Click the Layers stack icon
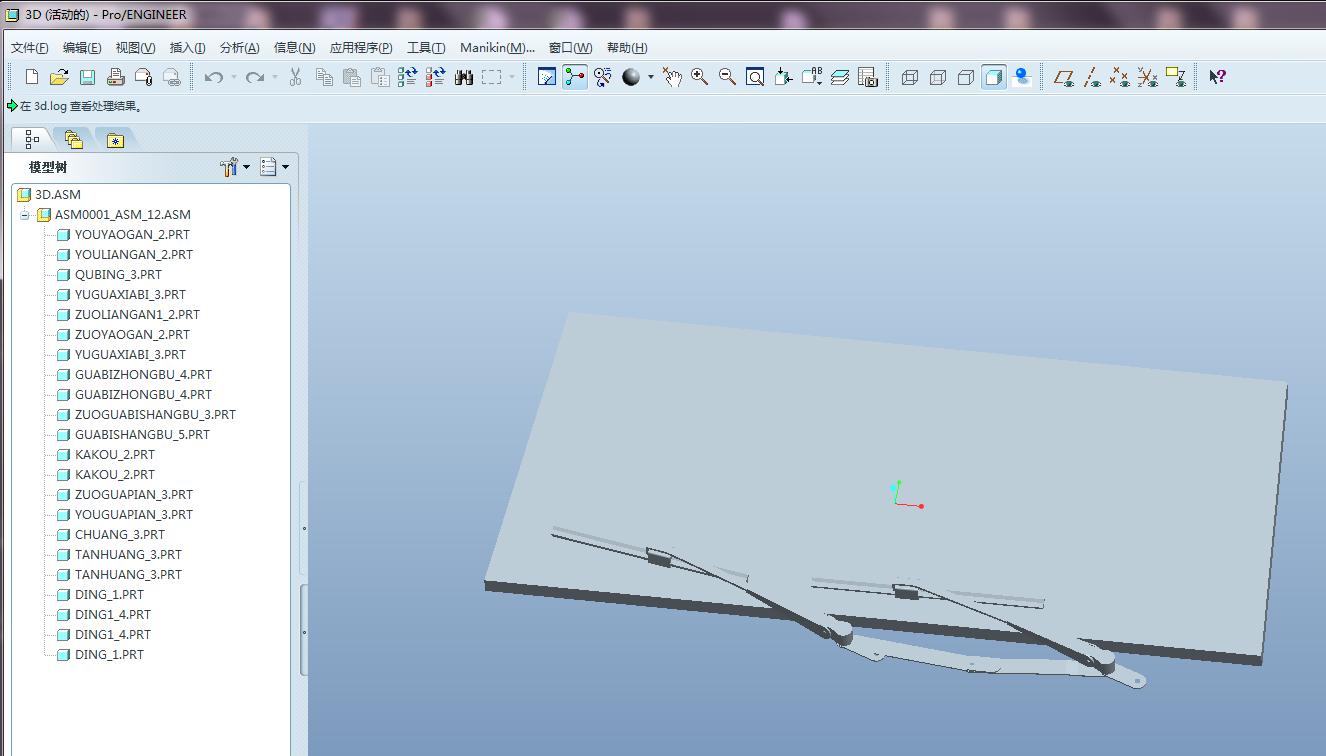 [840, 77]
